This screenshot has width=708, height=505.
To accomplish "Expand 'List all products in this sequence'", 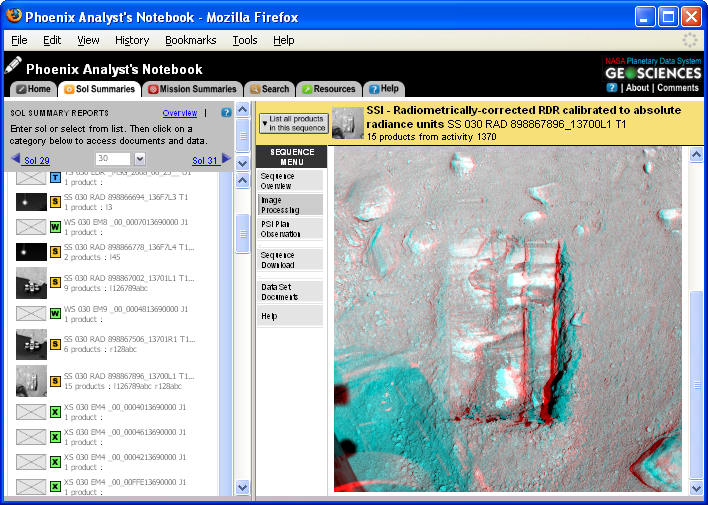I will pos(293,124).
